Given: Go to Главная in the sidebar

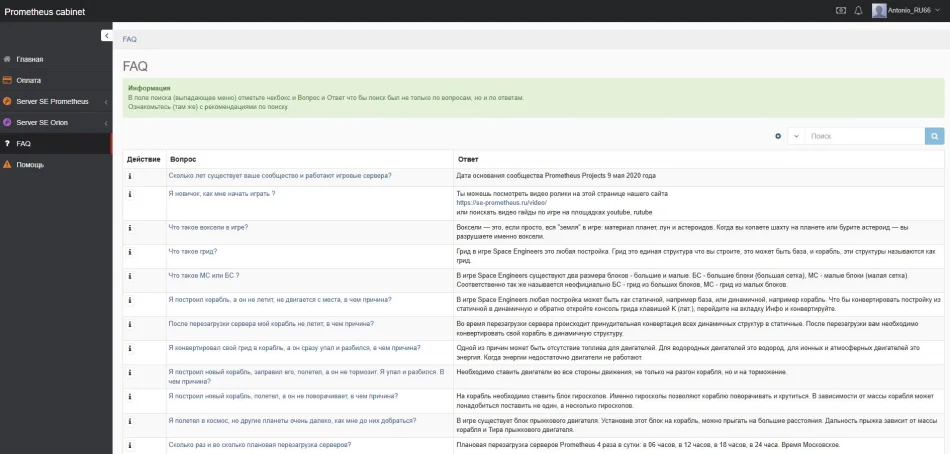Looking at the screenshot, I should [30, 59].
